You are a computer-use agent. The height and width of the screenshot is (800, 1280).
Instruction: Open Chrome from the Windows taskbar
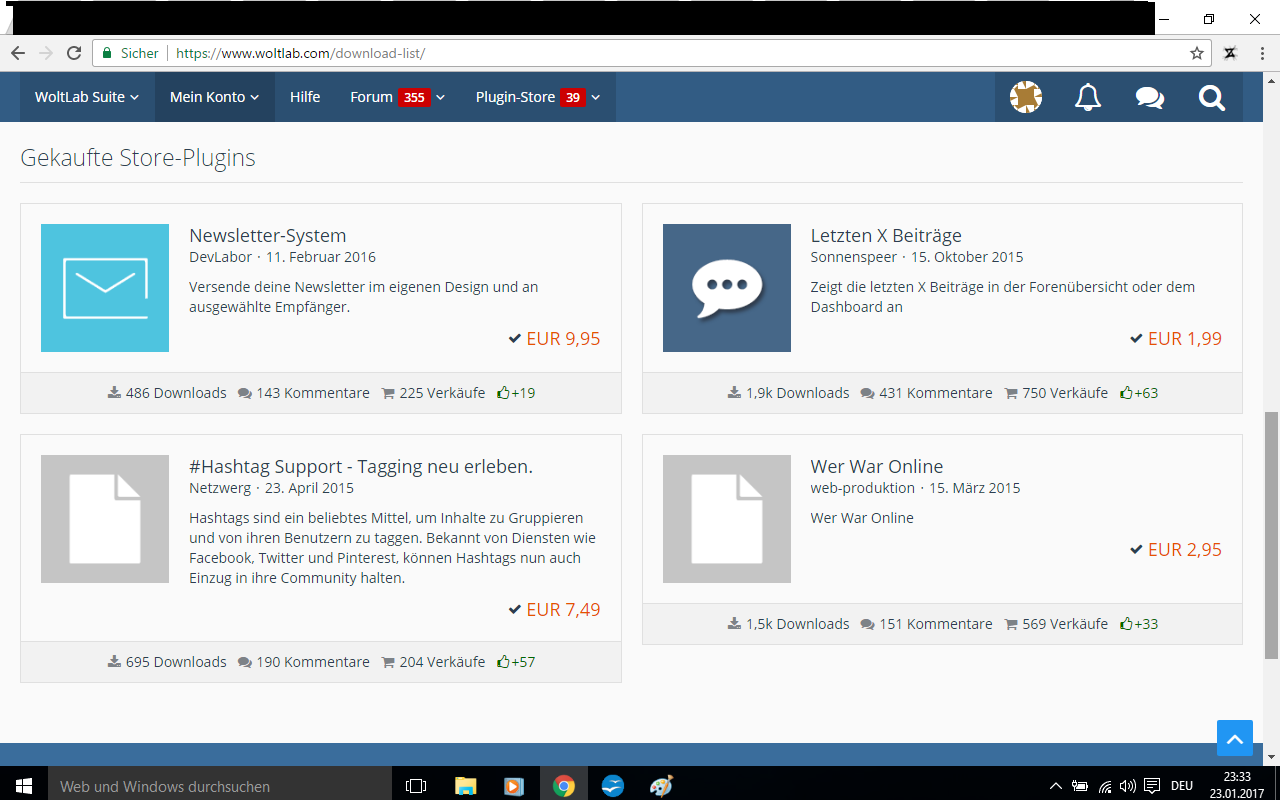point(564,786)
